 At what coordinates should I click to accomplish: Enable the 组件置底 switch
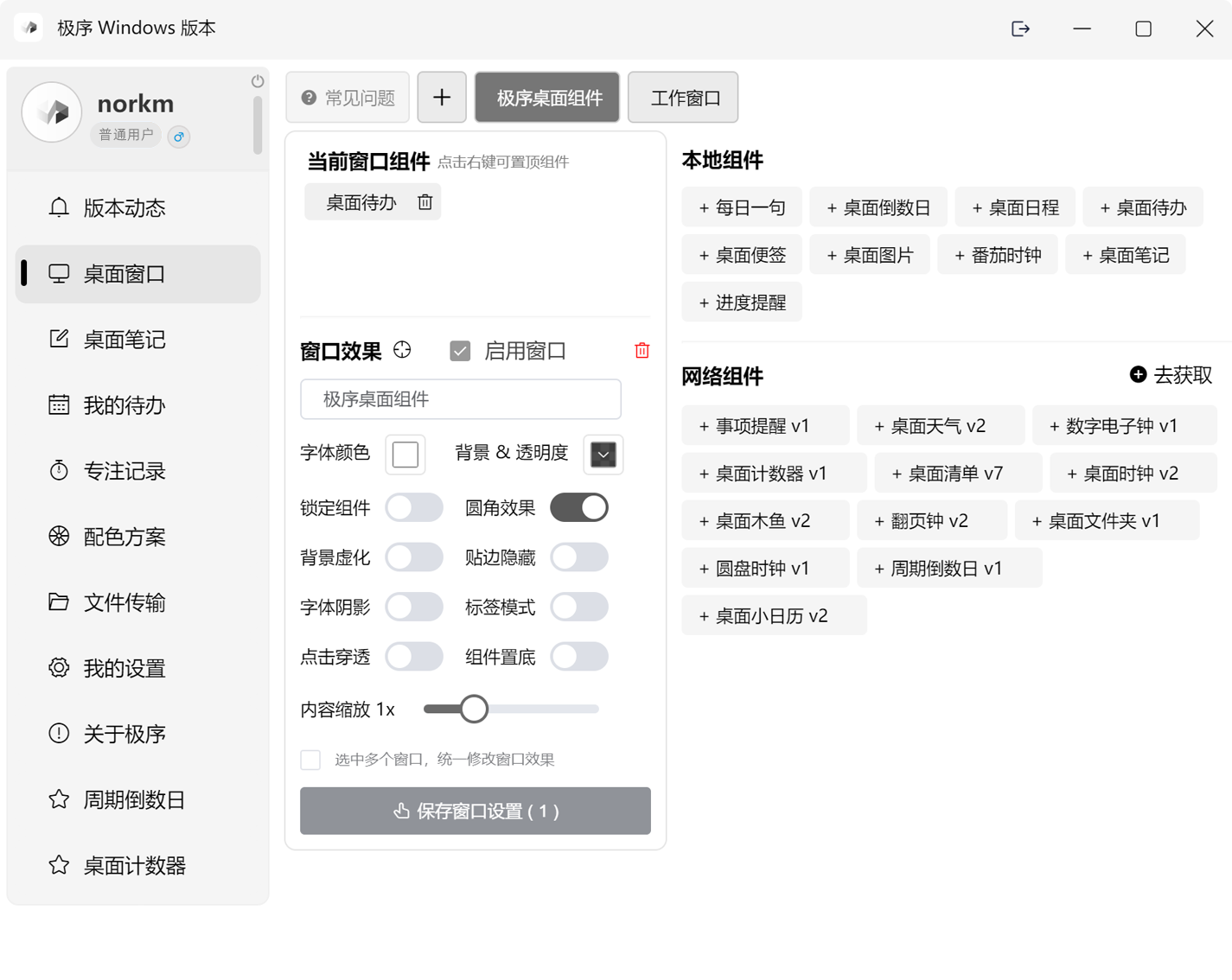[579, 657]
